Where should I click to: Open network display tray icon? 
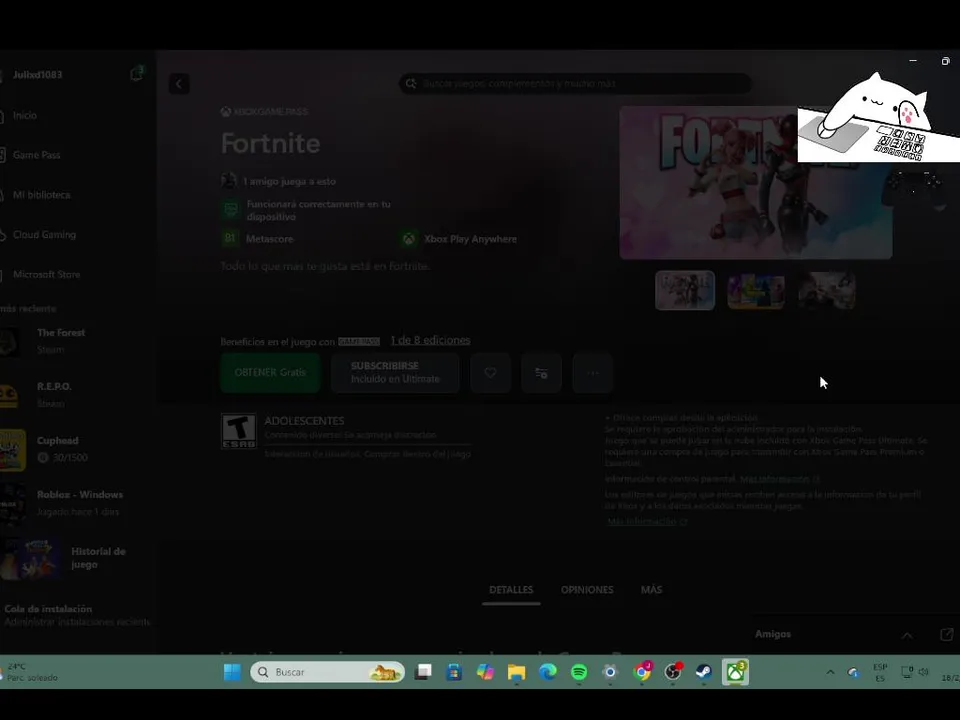coord(907,672)
